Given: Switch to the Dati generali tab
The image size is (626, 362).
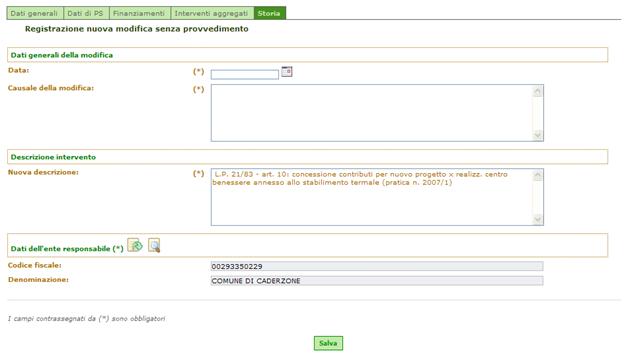Looking at the screenshot, I should 35,13.
